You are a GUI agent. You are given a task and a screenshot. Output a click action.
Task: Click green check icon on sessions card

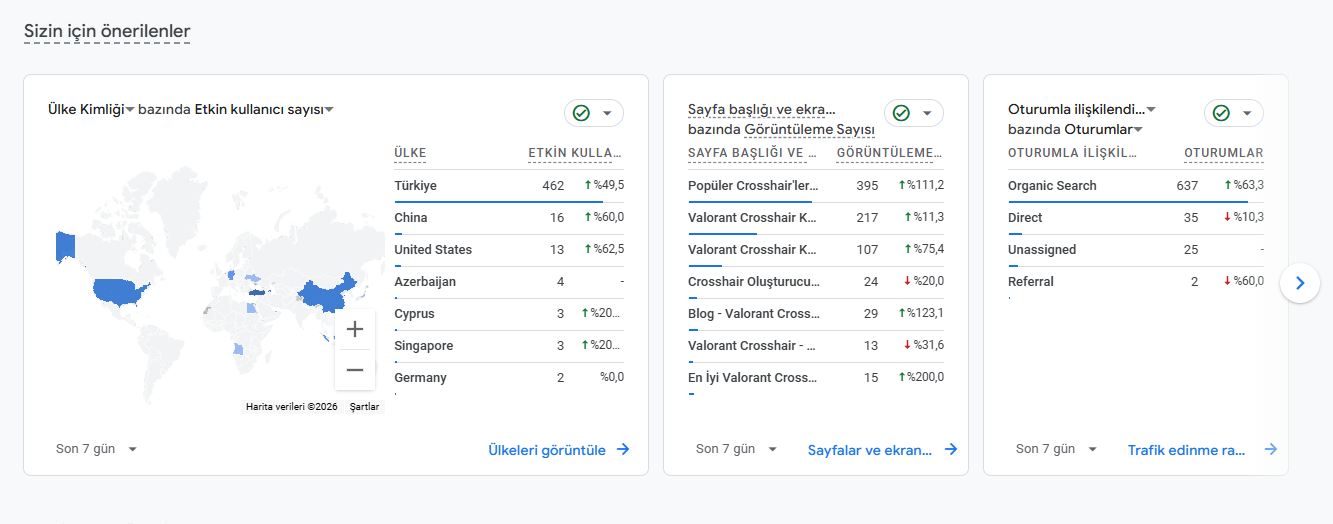(1221, 113)
